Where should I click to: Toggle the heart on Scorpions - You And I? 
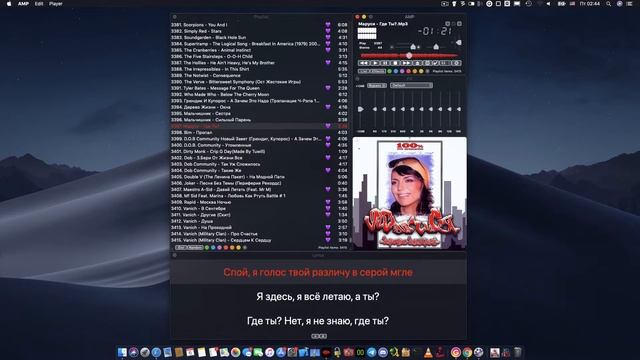pyautogui.click(x=328, y=25)
